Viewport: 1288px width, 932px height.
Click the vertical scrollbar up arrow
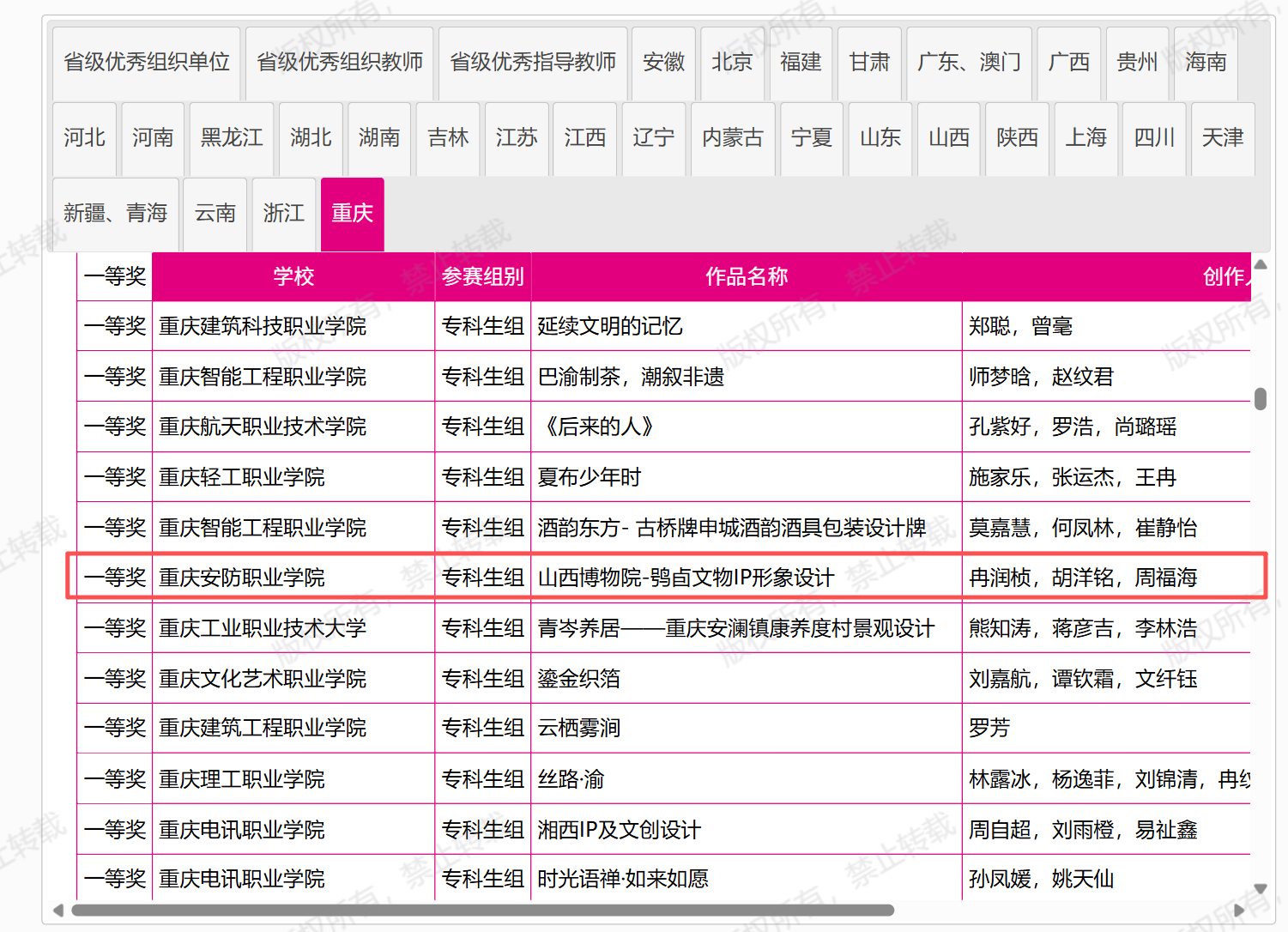1261,264
